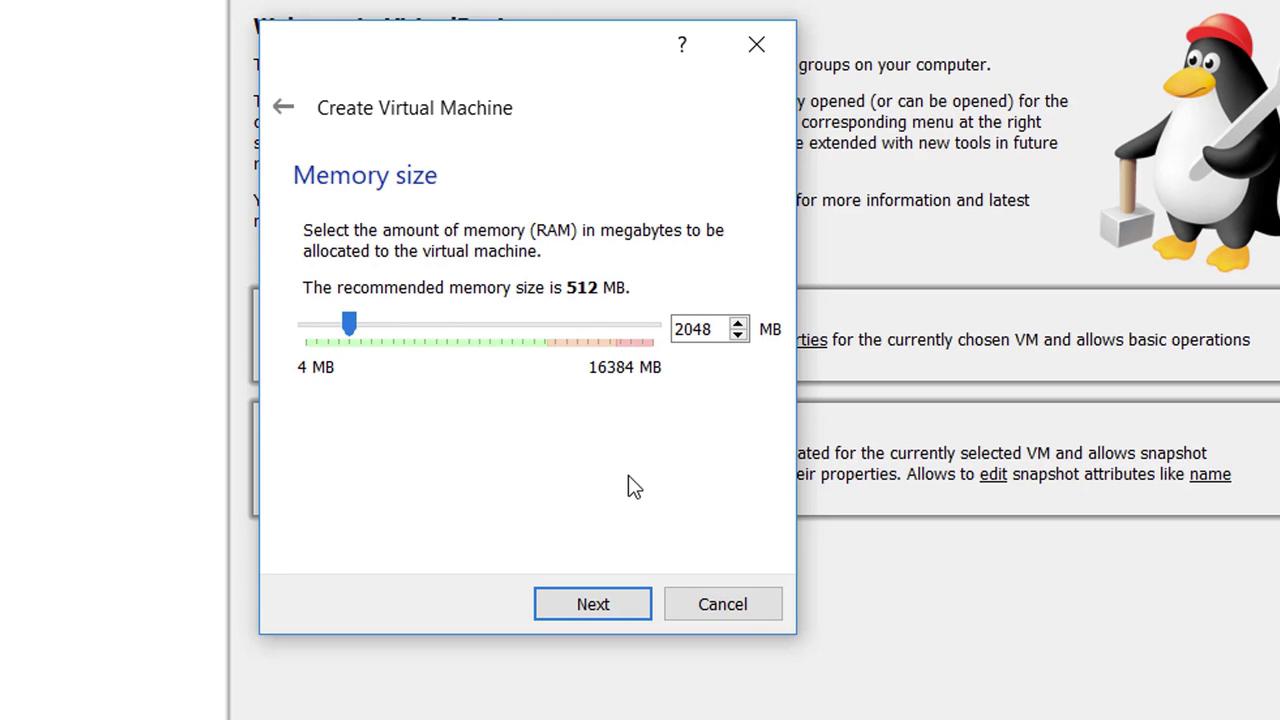
Task: Close the Create Virtual Machine dialog
Action: (x=756, y=45)
